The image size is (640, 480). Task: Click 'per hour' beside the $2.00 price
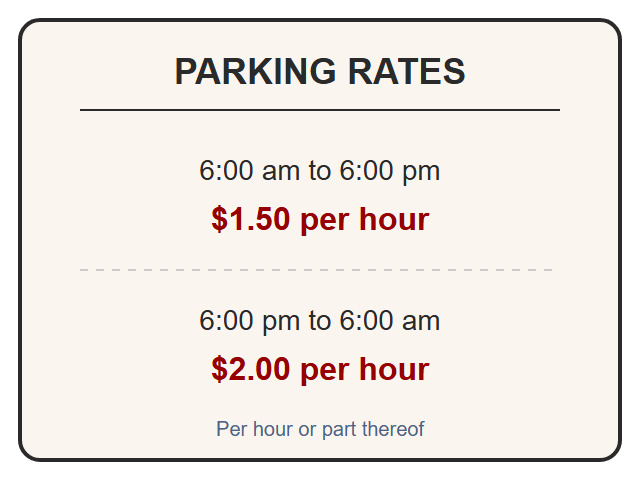point(365,370)
